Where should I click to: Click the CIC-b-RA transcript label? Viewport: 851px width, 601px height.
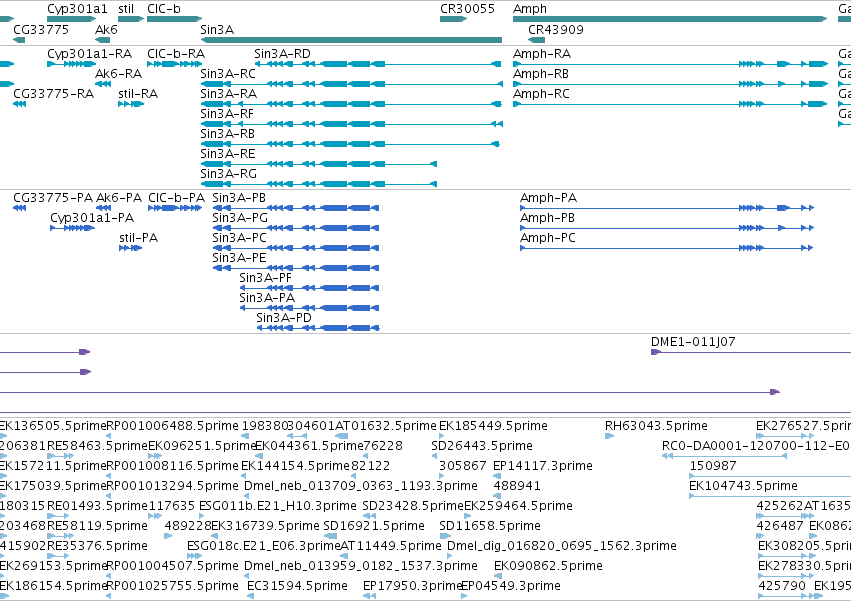coord(176,54)
